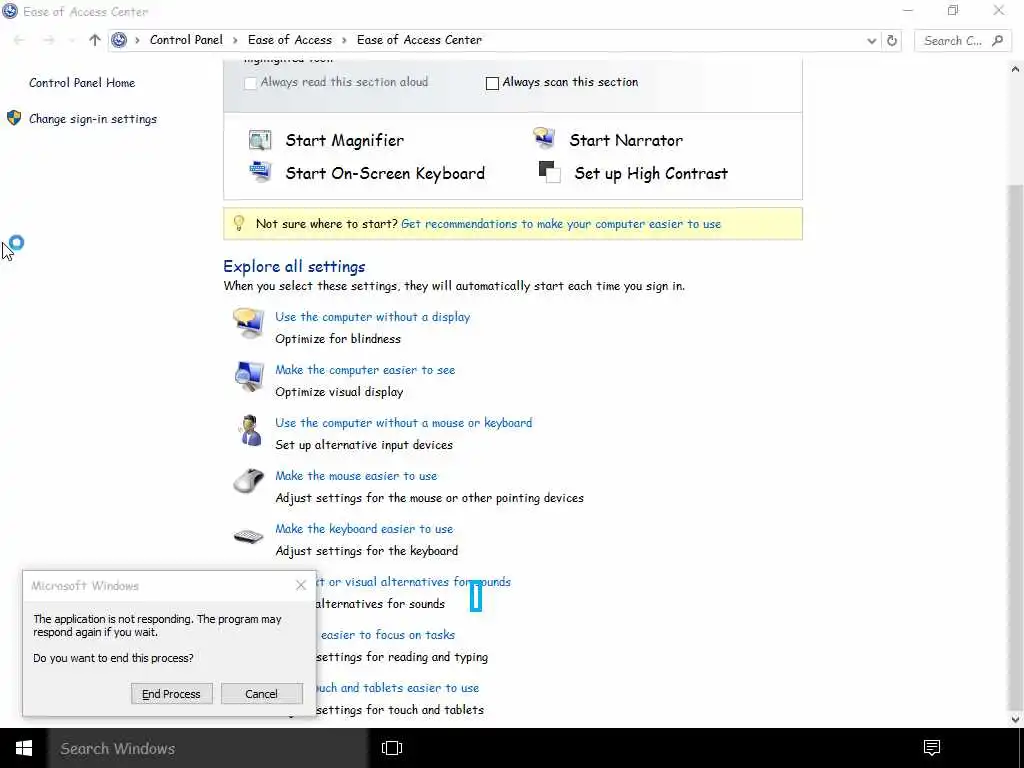Open the address bar history dropdown
The height and width of the screenshot is (768, 1024).
pos(871,40)
